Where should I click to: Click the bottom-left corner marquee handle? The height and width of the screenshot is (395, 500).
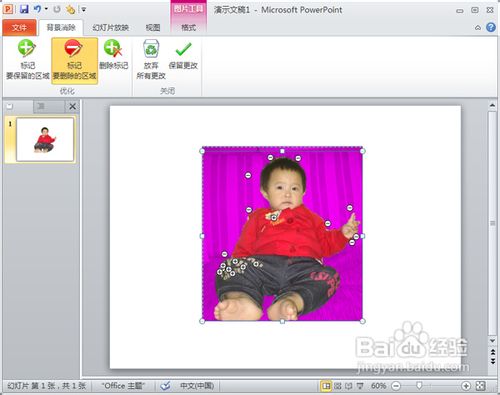[202, 321]
